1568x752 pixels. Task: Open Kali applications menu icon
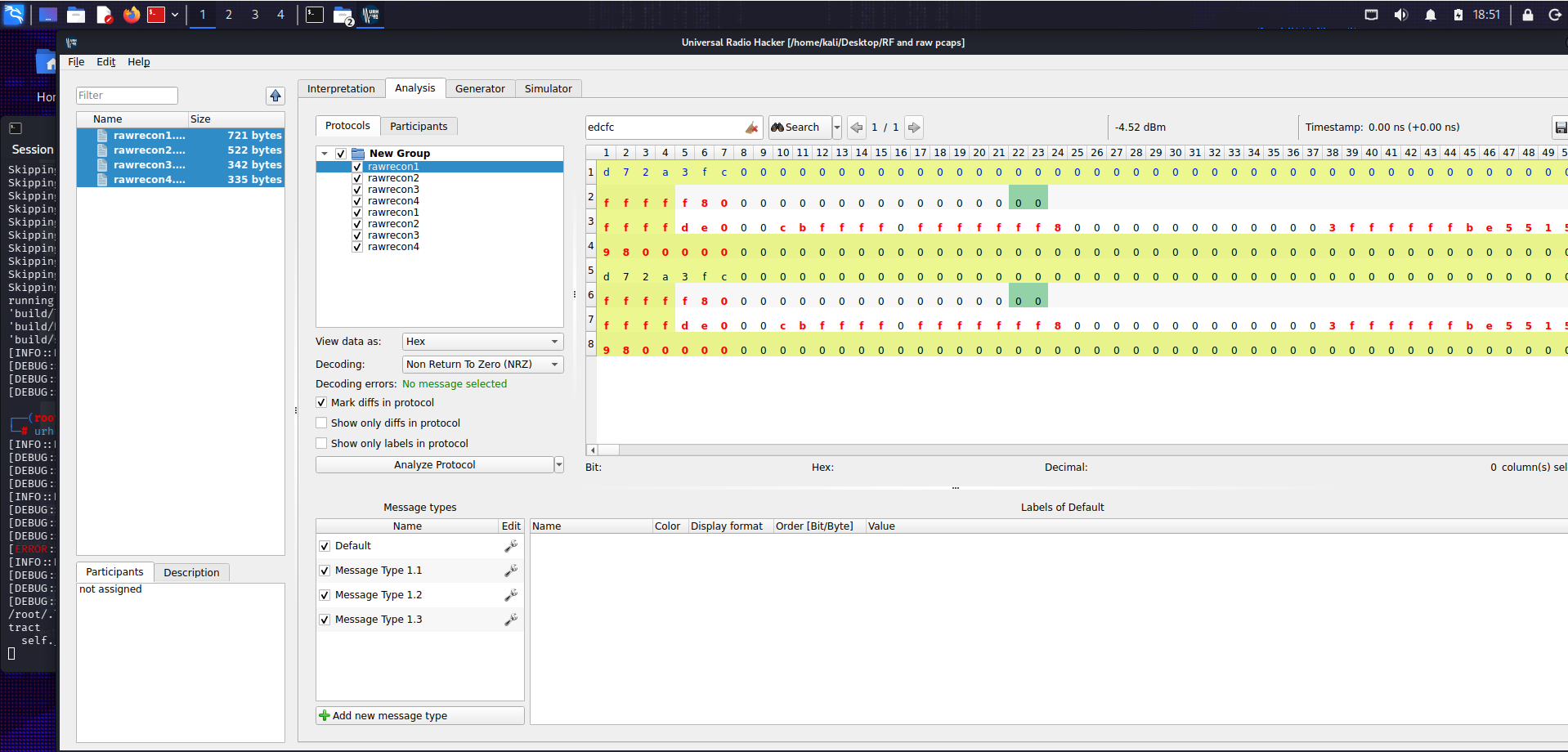(x=14, y=15)
